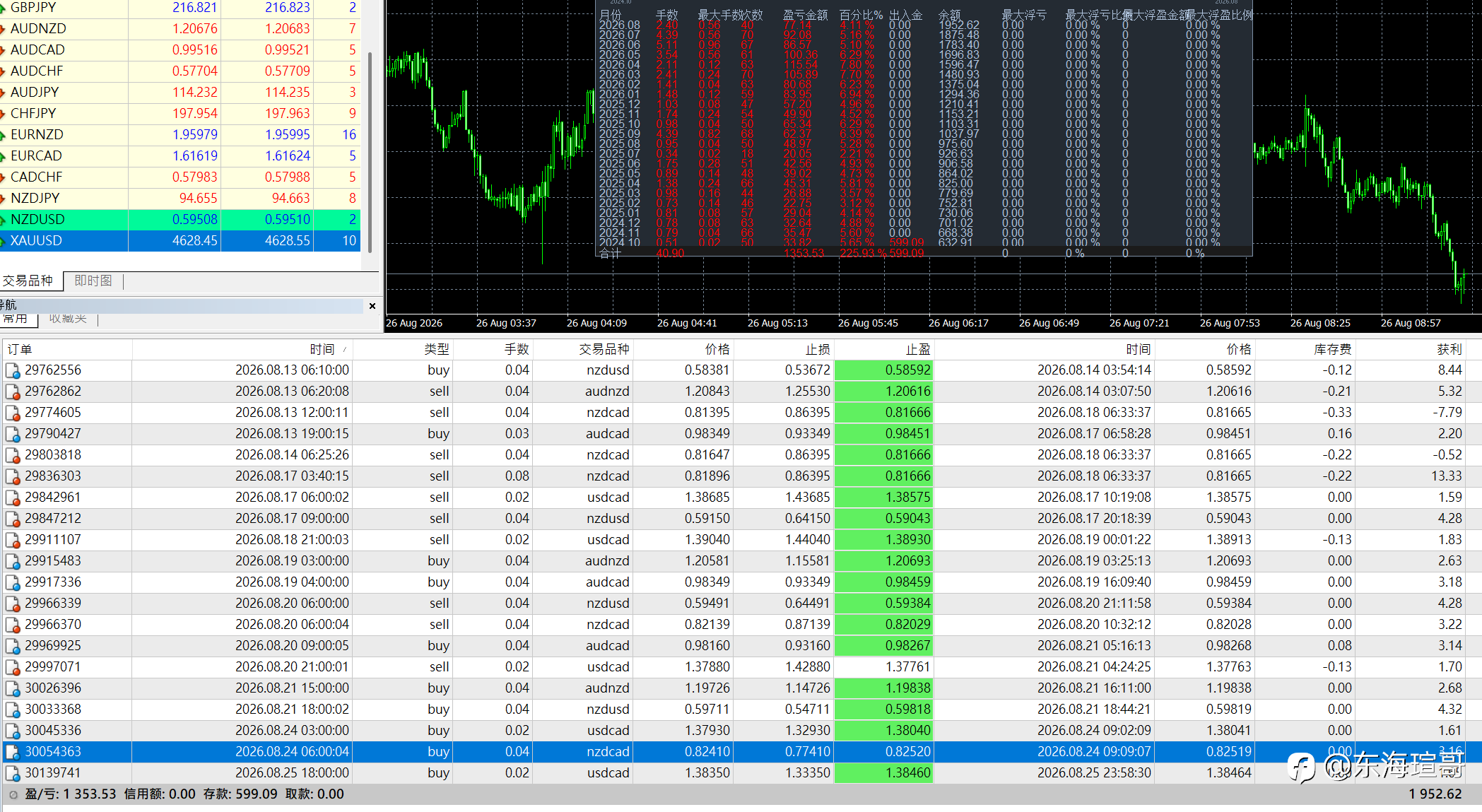Sort by the 库存费 column header
The width and height of the screenshot is (1482, 812).
[x=1304, y=349]
